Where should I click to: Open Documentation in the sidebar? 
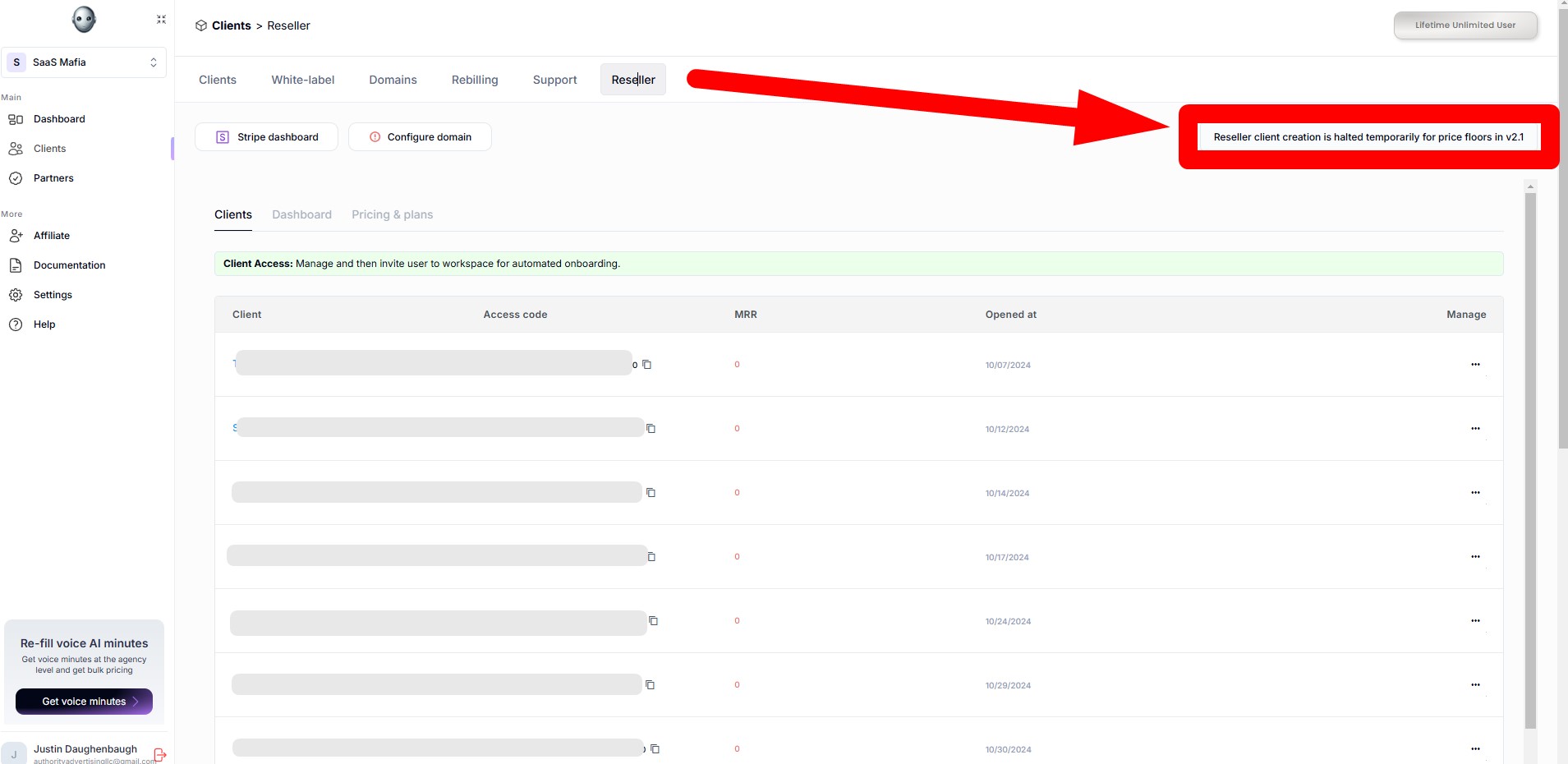pyautogui.click(x=69, y=265)
